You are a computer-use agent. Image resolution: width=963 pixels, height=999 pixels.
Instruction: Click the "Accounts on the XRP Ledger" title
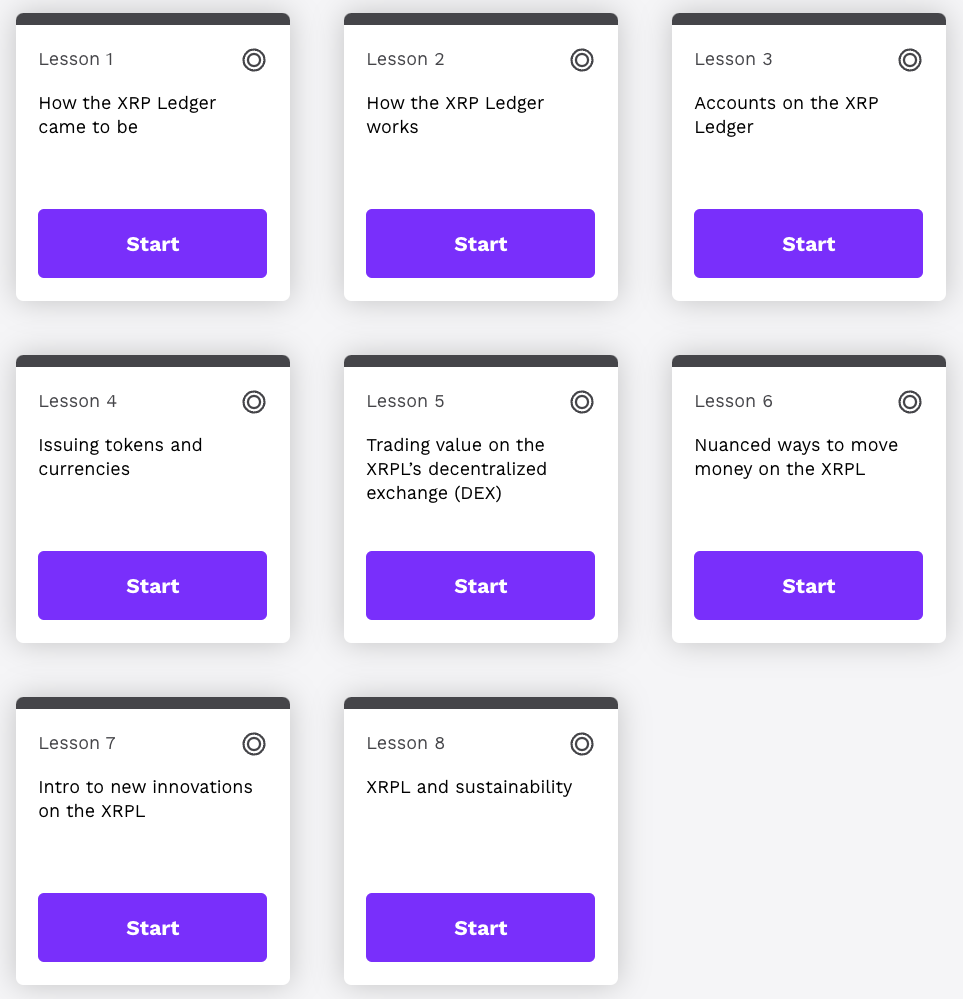coord(786,115)
